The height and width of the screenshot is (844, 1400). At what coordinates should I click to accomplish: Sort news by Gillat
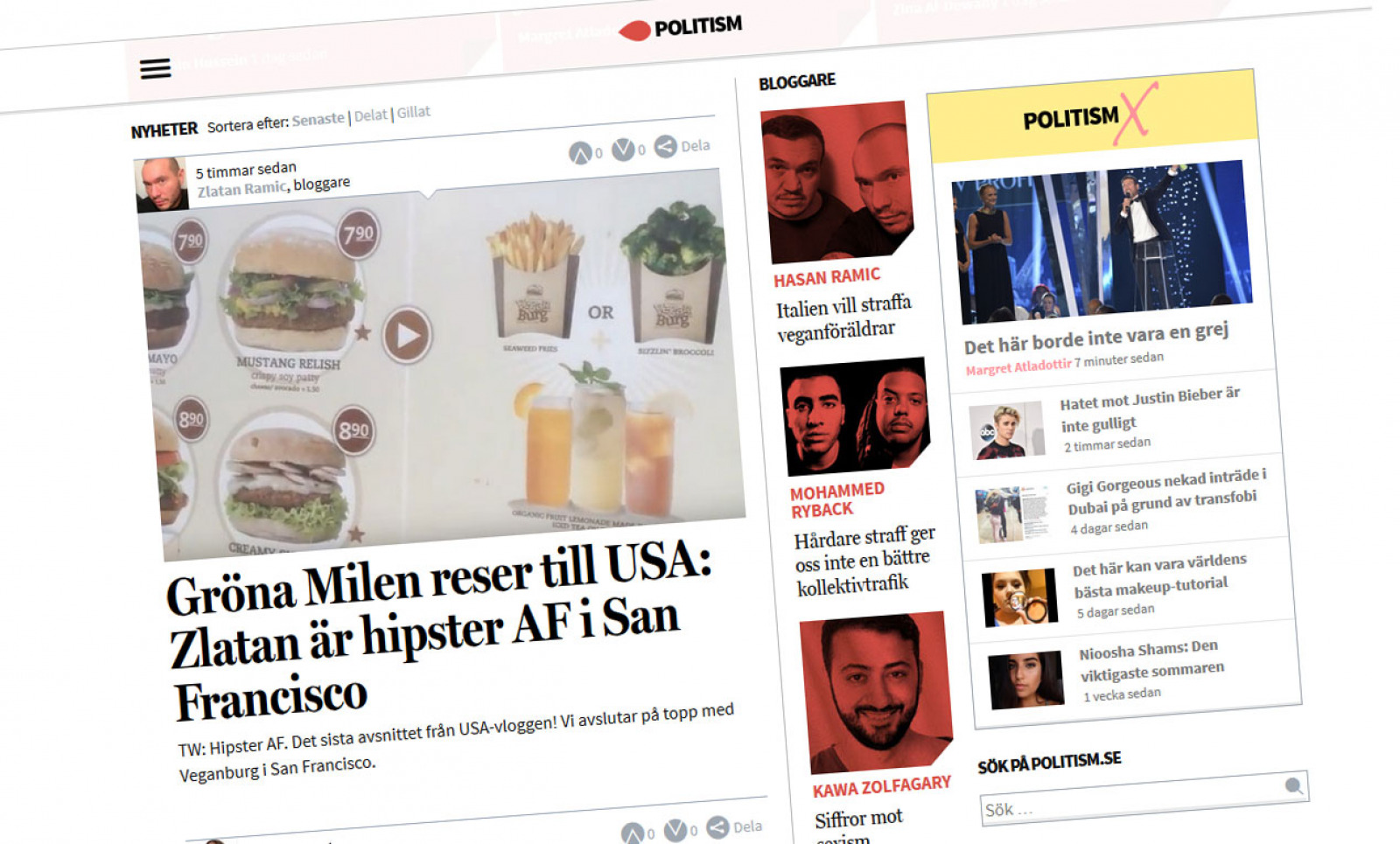(414, 112)
